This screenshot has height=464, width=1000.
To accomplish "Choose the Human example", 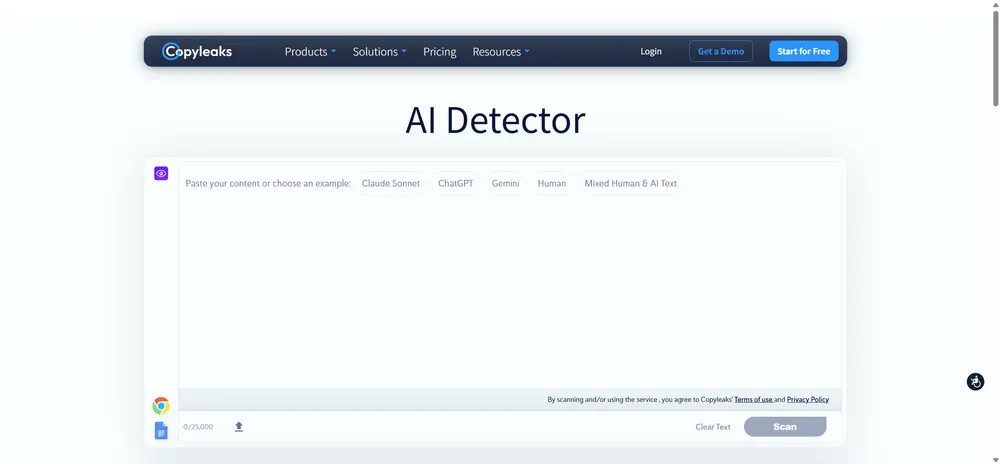I will click(552, 183).
